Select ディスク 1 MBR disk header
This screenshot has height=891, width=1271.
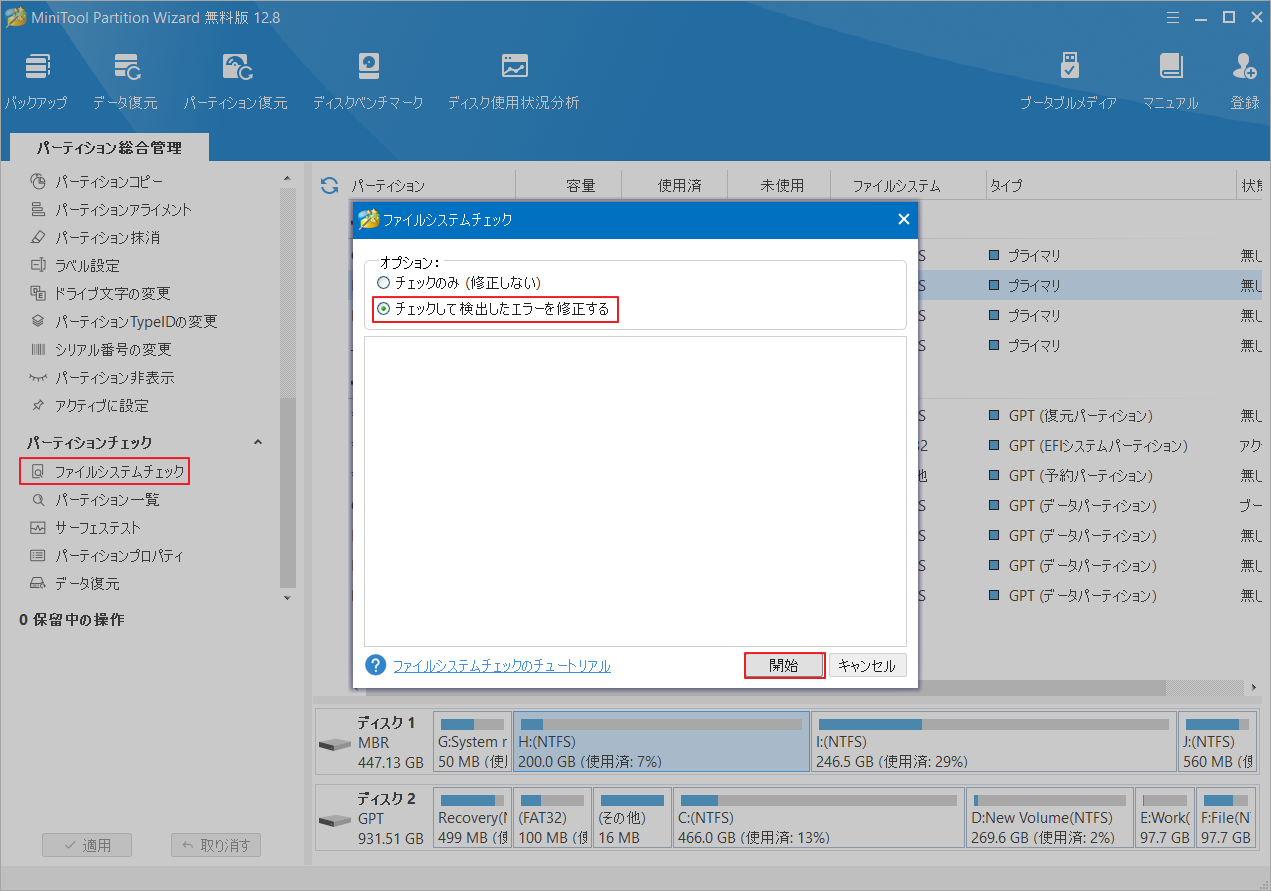(373, 742)
